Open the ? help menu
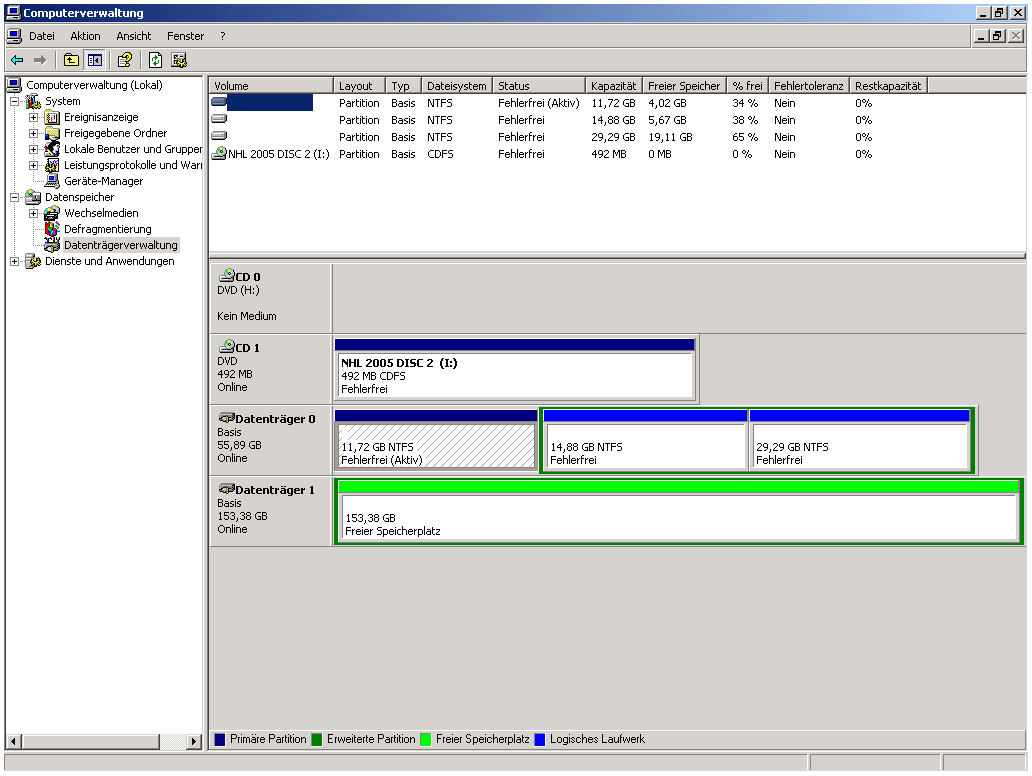Viewport: 1032px width, 776px height. click(222, 36)
